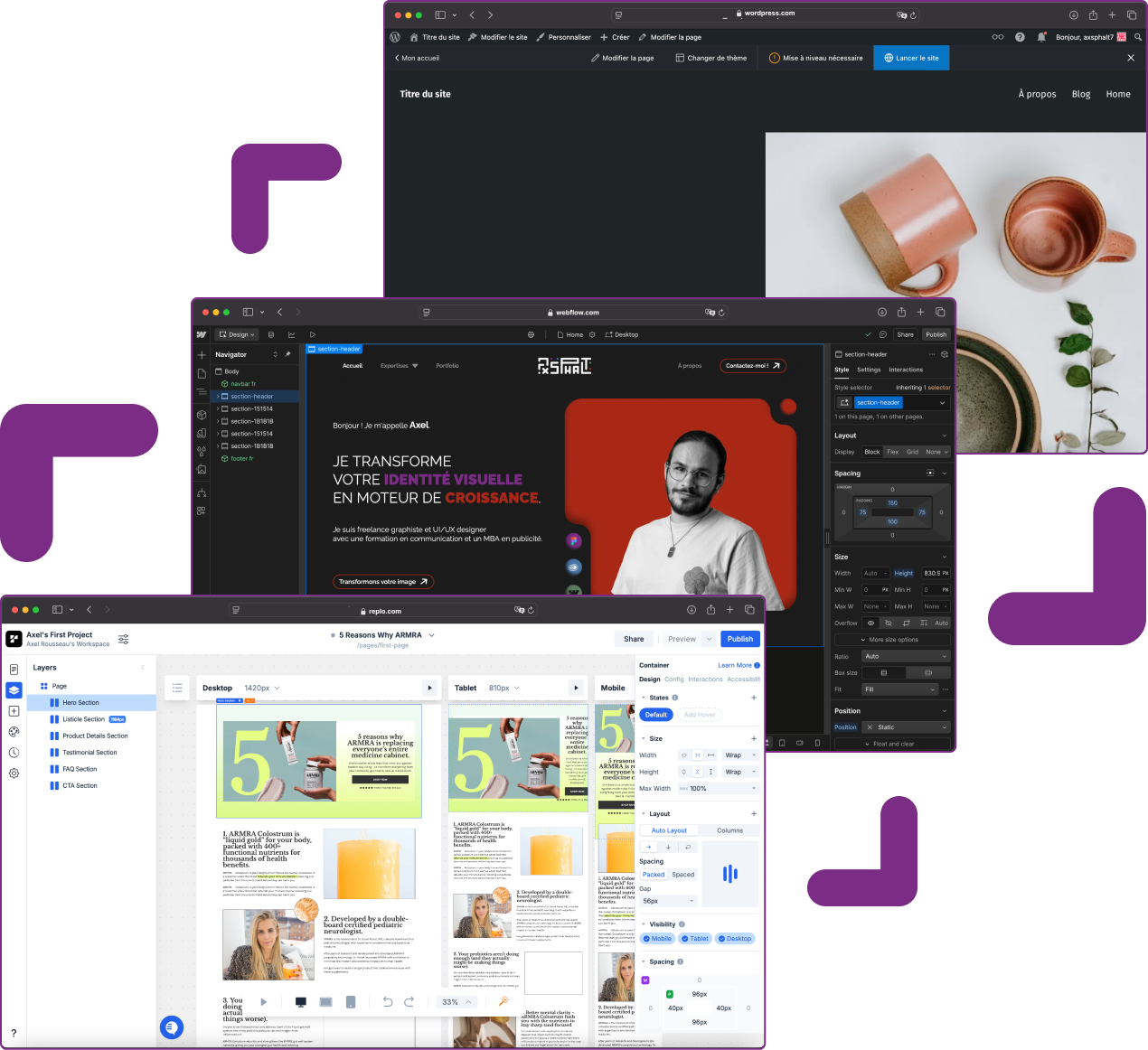1148x1050 pixels.
Task: Open Replo support chat bubble
Action: [172, 1027]
